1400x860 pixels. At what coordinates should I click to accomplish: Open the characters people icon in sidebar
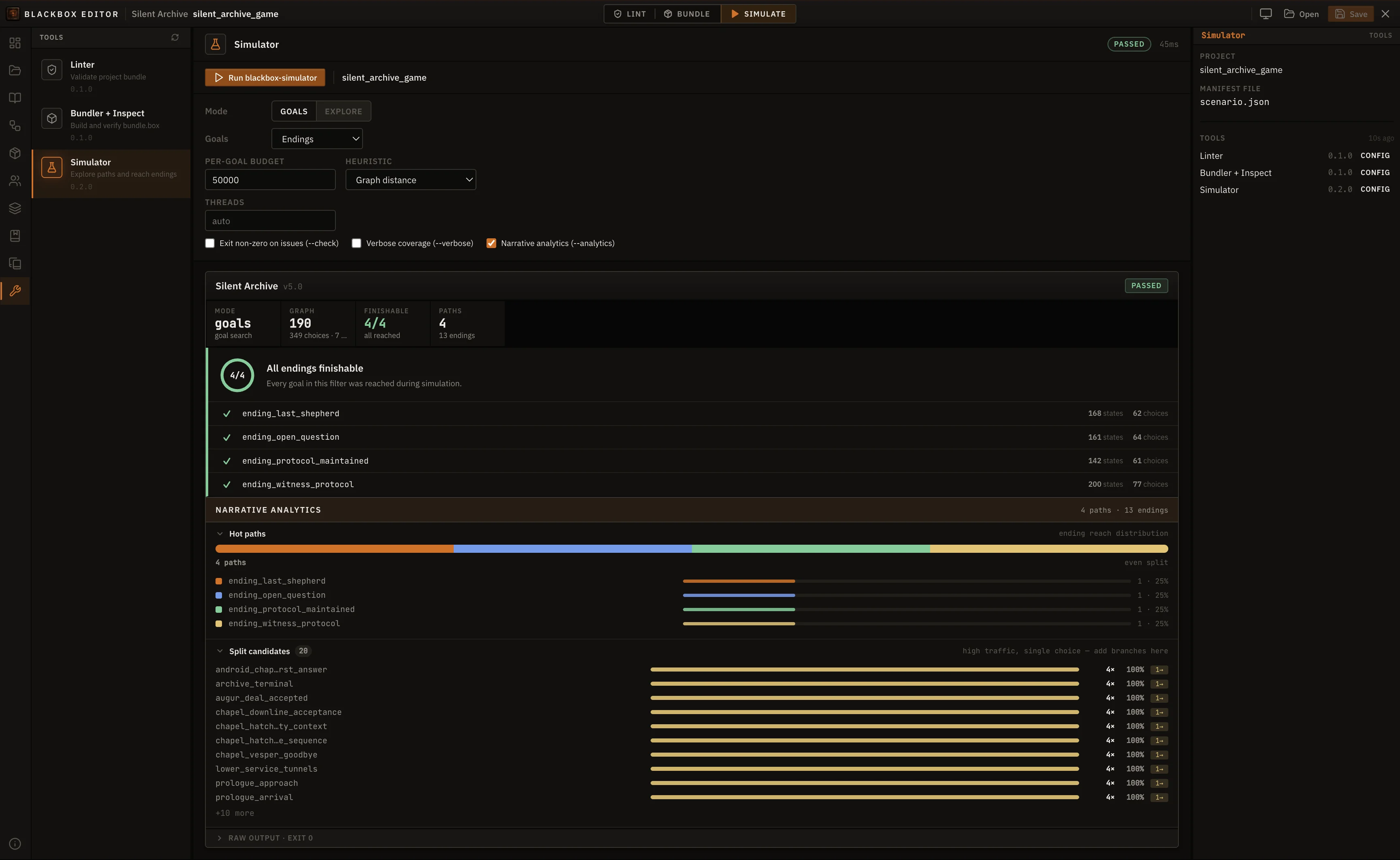pyautogui.click(x=15, y=180)
